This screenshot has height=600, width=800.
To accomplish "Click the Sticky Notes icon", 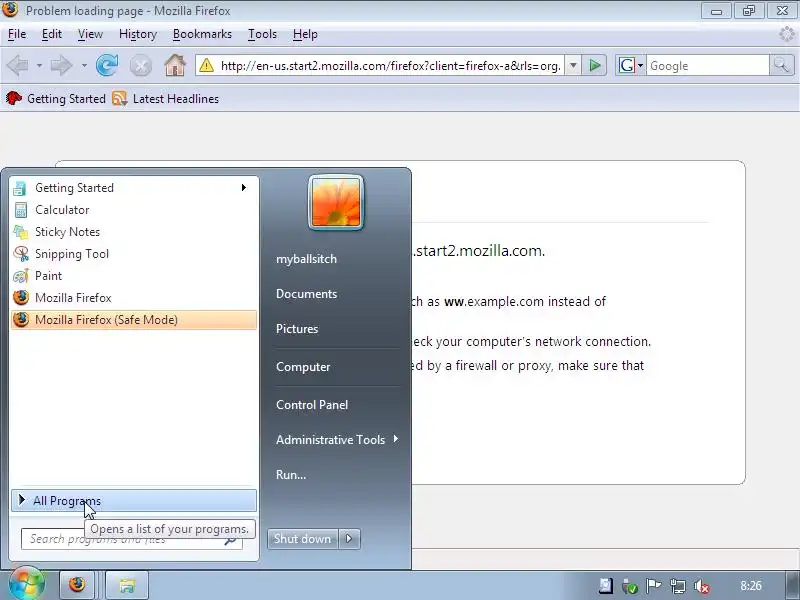I will (20, 232).
